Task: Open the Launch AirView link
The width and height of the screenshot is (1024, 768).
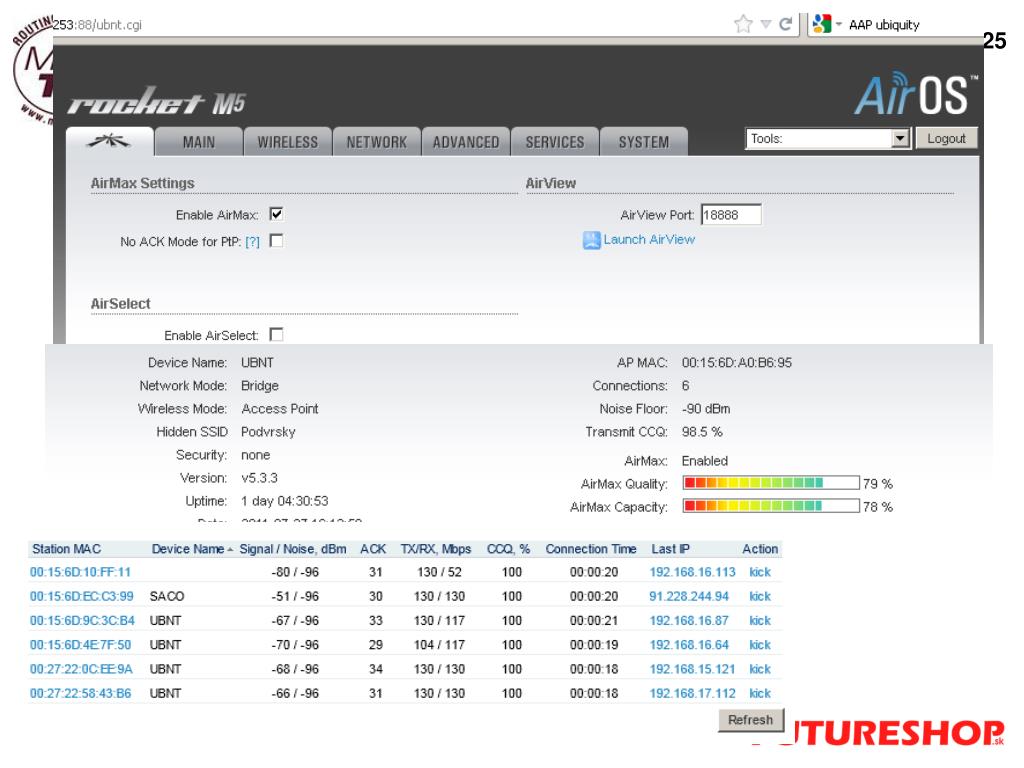Action: coord(649,240)
